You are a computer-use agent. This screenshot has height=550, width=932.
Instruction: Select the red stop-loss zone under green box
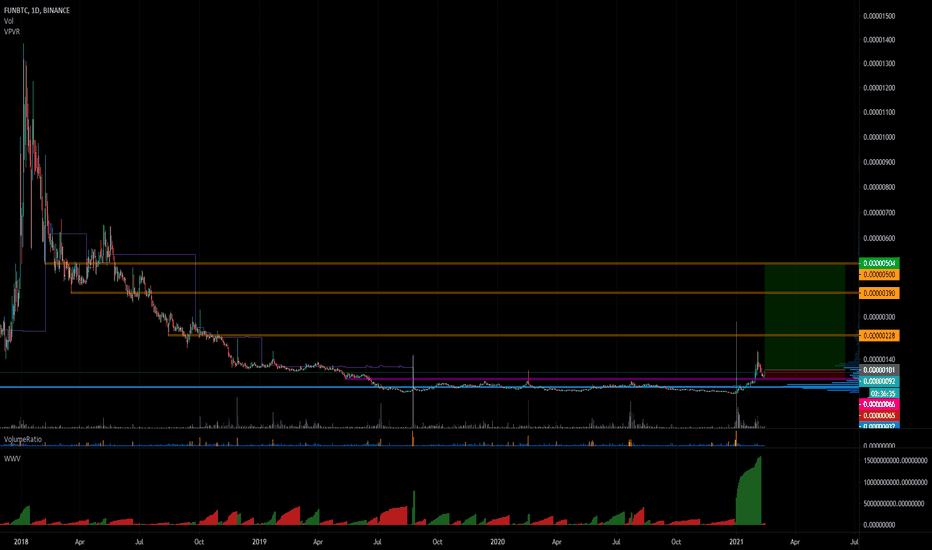tap(805, 374)
